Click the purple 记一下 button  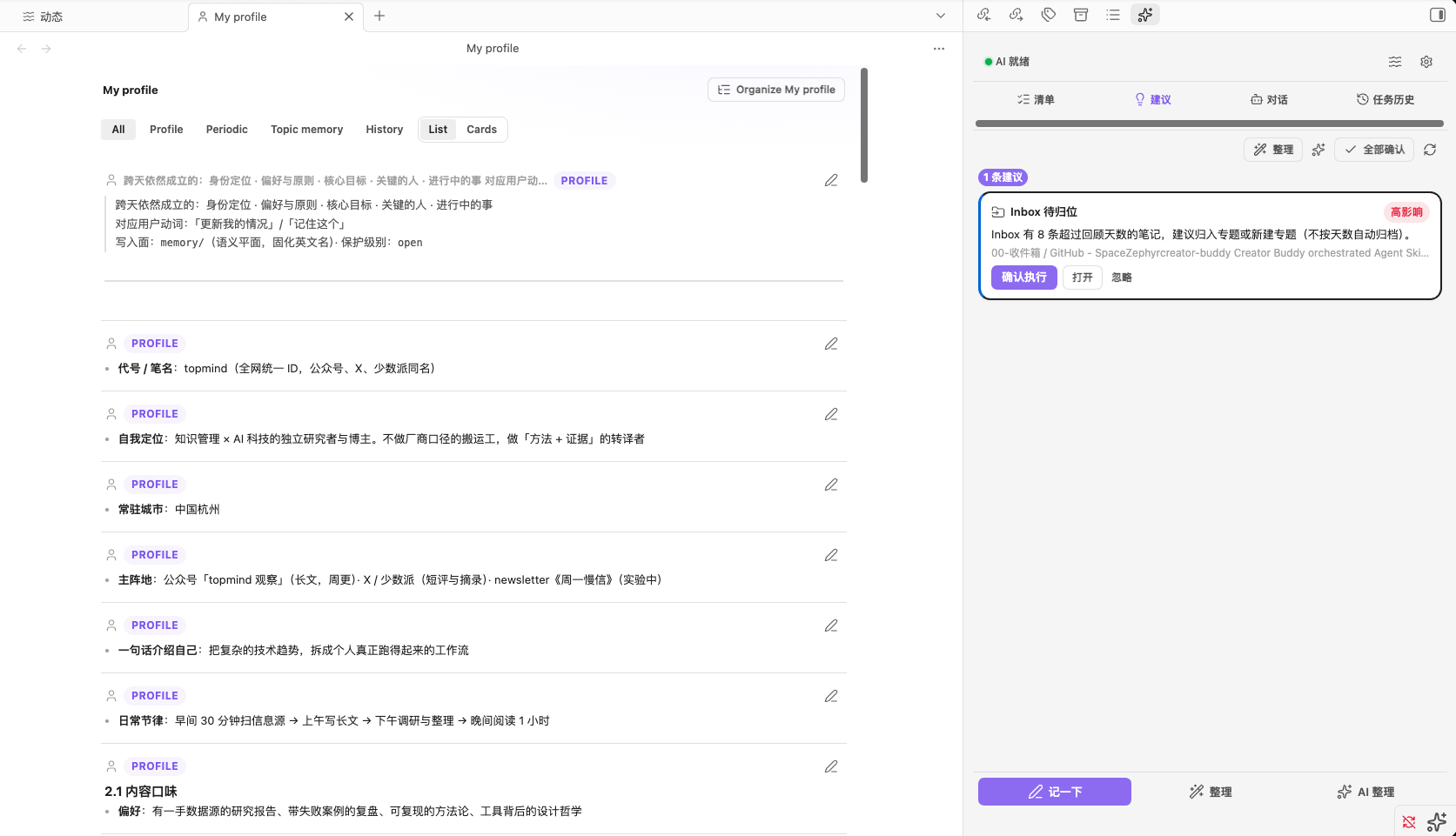coord(1055,792)
